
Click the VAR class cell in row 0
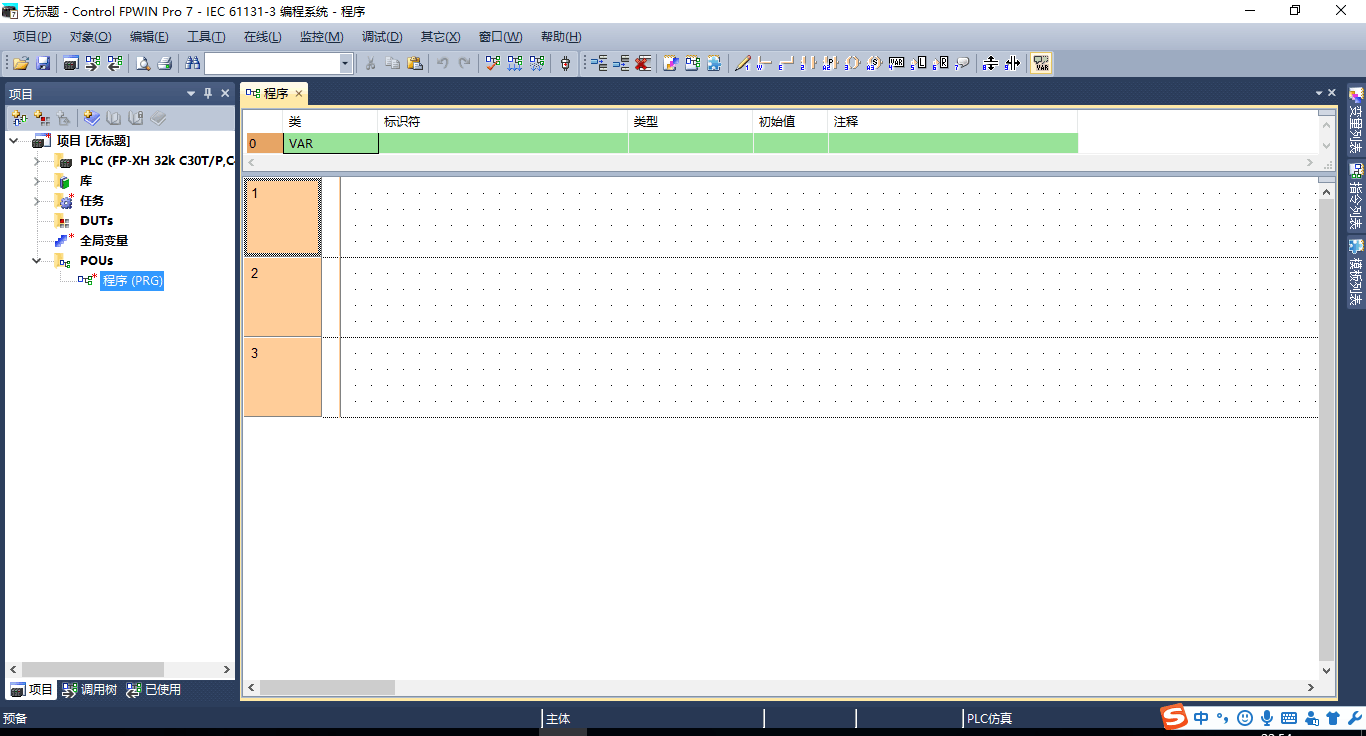tap(331, 144)
